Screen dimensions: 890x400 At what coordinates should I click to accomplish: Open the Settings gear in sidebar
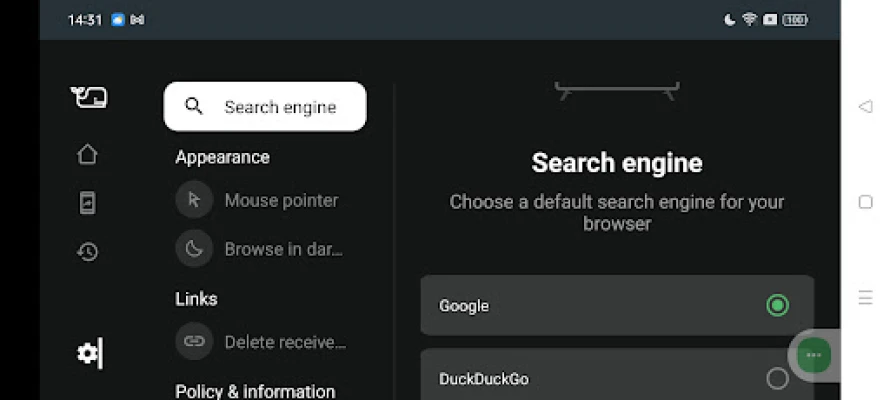89,352
